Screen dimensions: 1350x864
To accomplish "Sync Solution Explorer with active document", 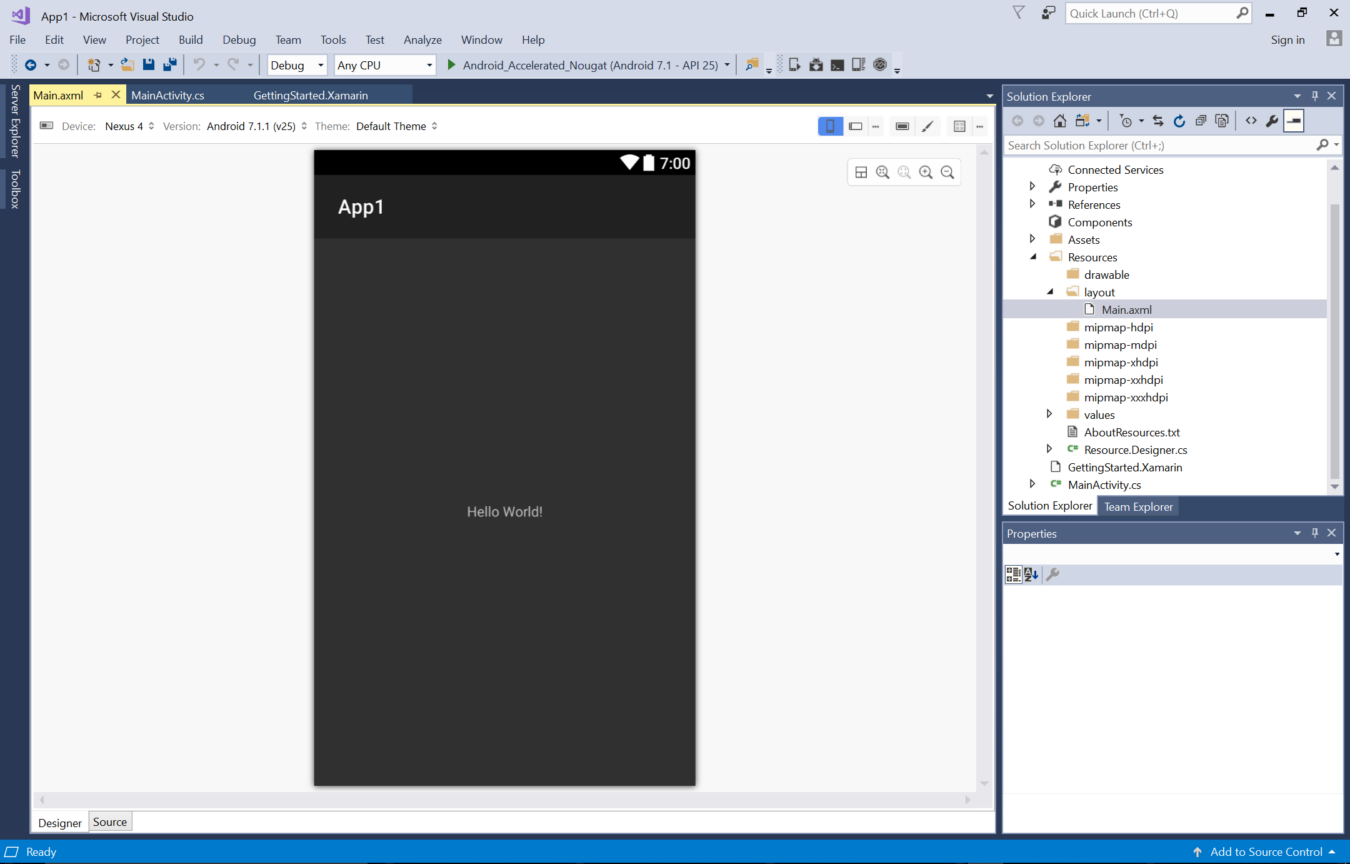I will coord(1159,120).
